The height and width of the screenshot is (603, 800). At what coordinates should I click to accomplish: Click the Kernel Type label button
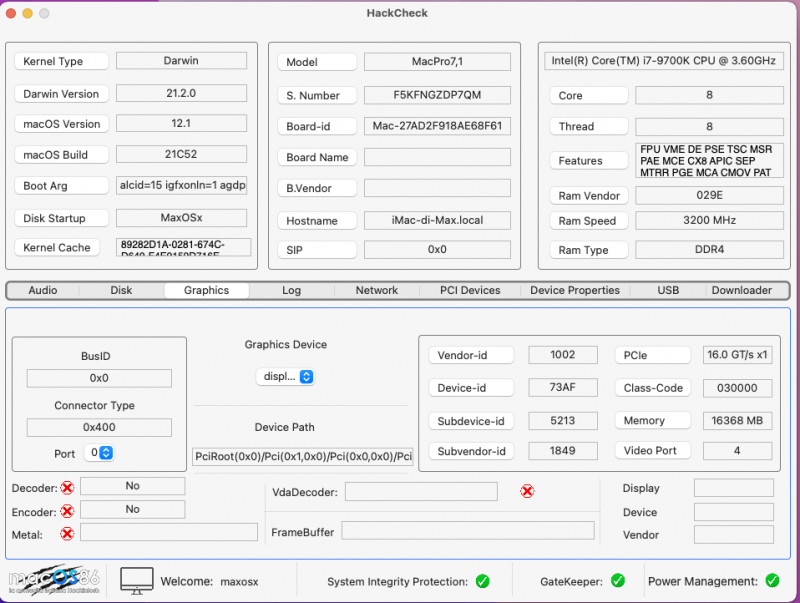coord(60,62)
